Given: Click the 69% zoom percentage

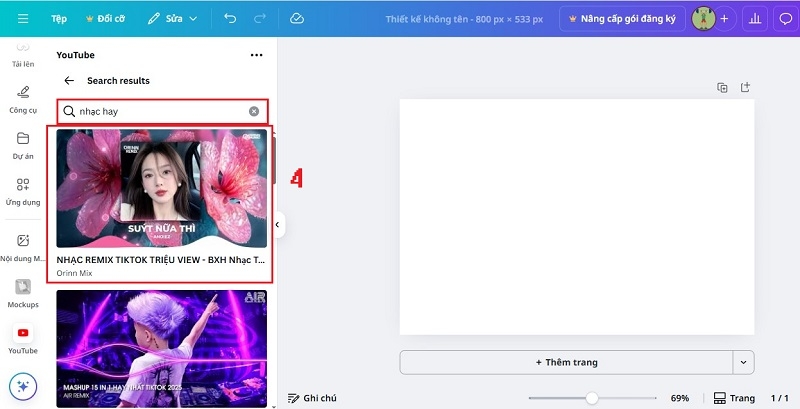Looking at the screenshot, I should [680, 398].
